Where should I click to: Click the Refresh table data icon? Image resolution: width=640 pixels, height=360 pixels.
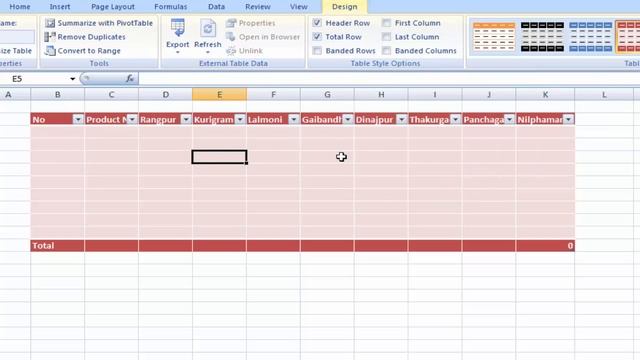pos(208,28)
